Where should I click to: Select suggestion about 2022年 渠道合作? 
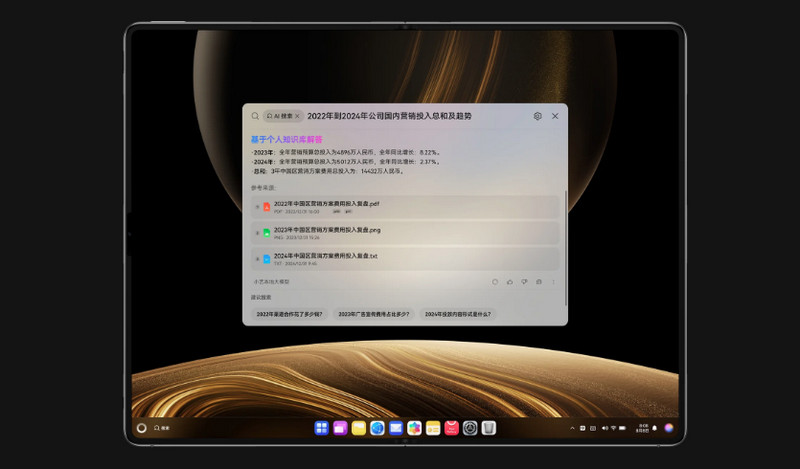[289, 314]
